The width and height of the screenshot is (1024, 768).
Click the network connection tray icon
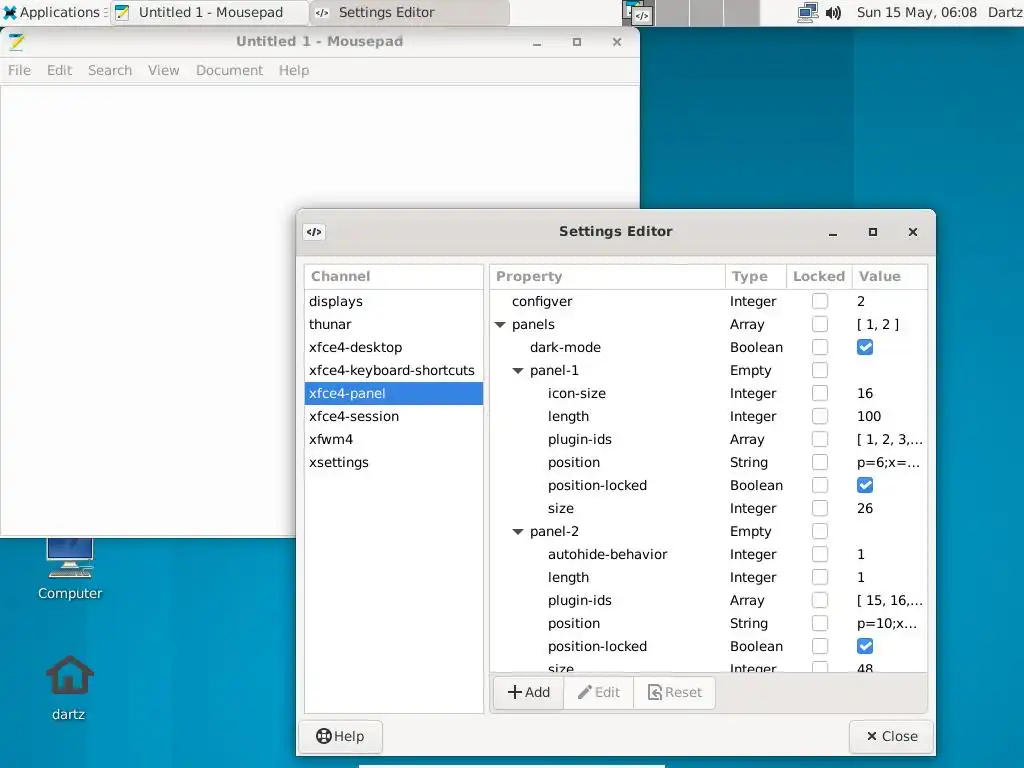click(x=808, y=12)
